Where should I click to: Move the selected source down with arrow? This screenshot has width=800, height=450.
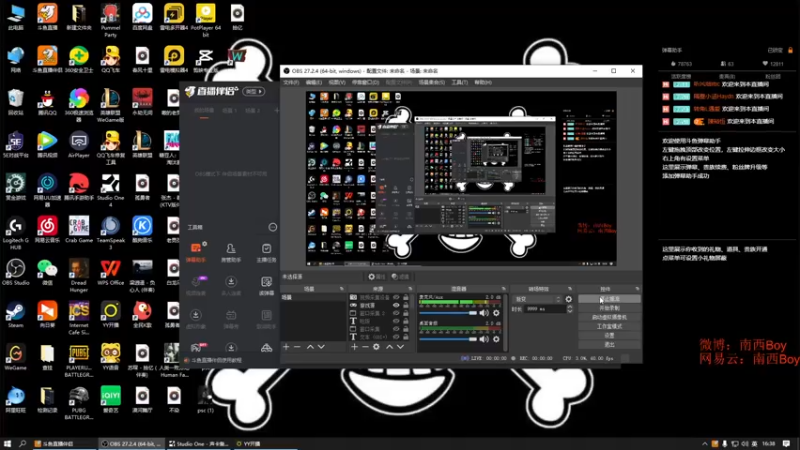(x=401, y=347)
